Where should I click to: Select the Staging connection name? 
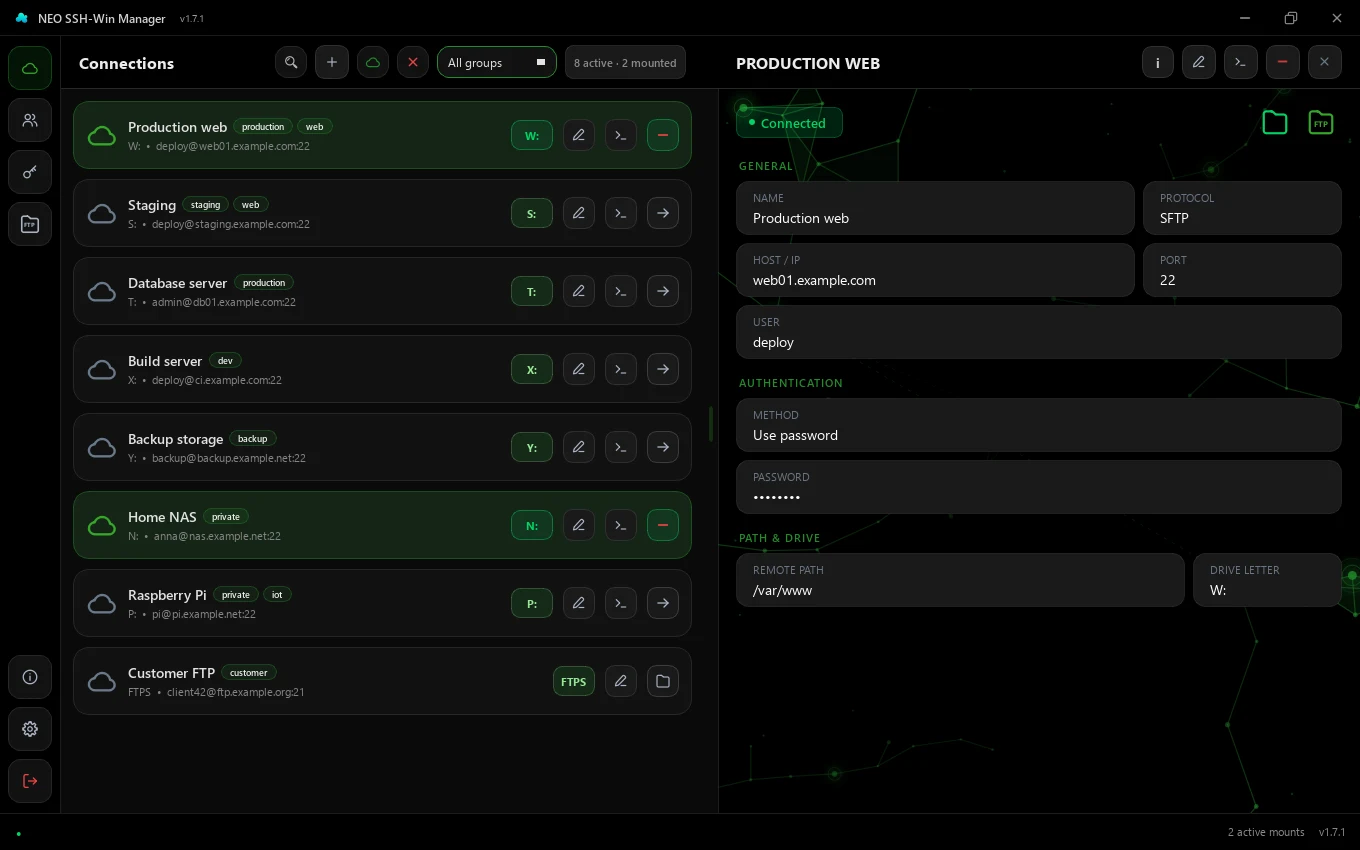click(152, 205)
